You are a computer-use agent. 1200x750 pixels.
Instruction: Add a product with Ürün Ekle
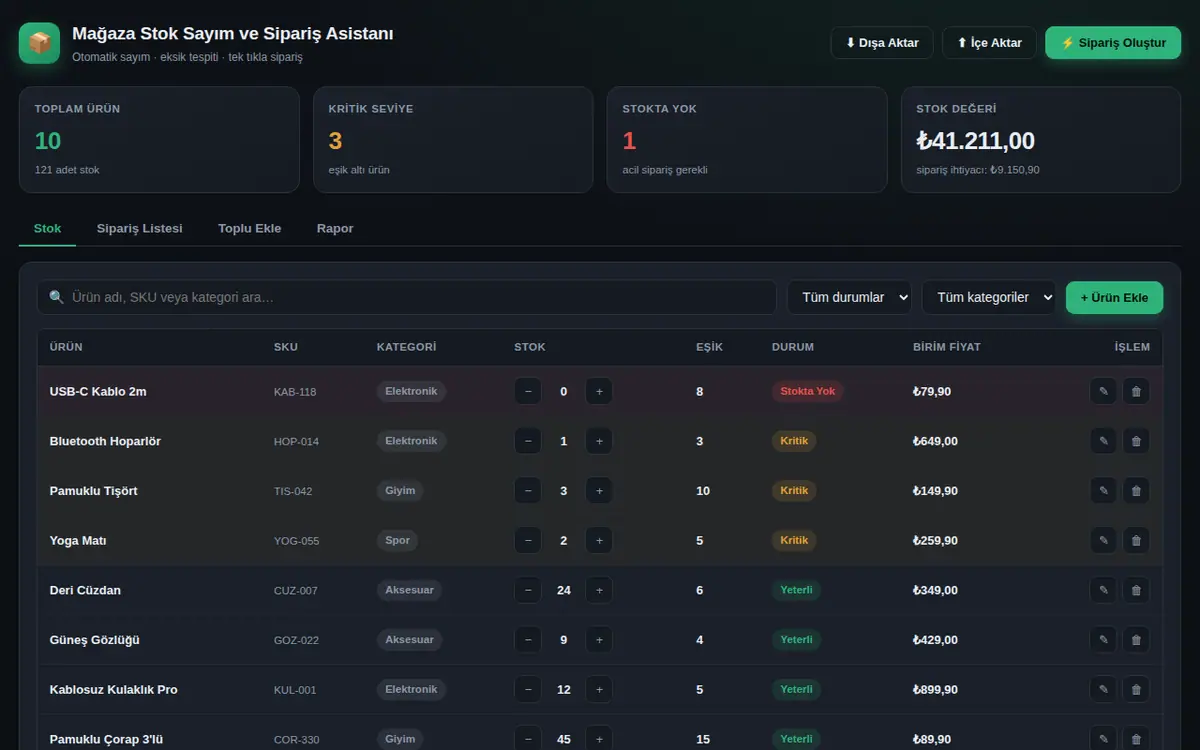pyautogui.click(x=1114, y=297)
